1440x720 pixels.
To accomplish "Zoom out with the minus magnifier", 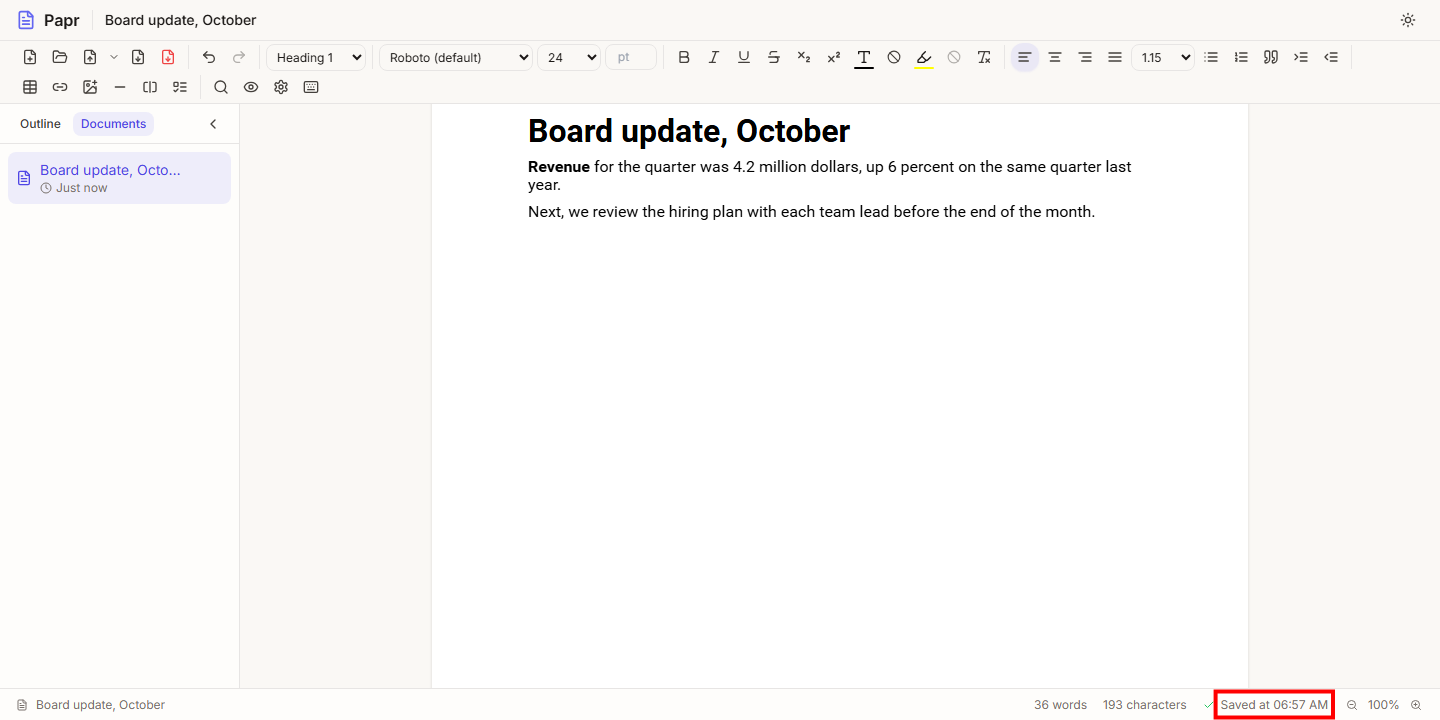I will click(1352, 705).
